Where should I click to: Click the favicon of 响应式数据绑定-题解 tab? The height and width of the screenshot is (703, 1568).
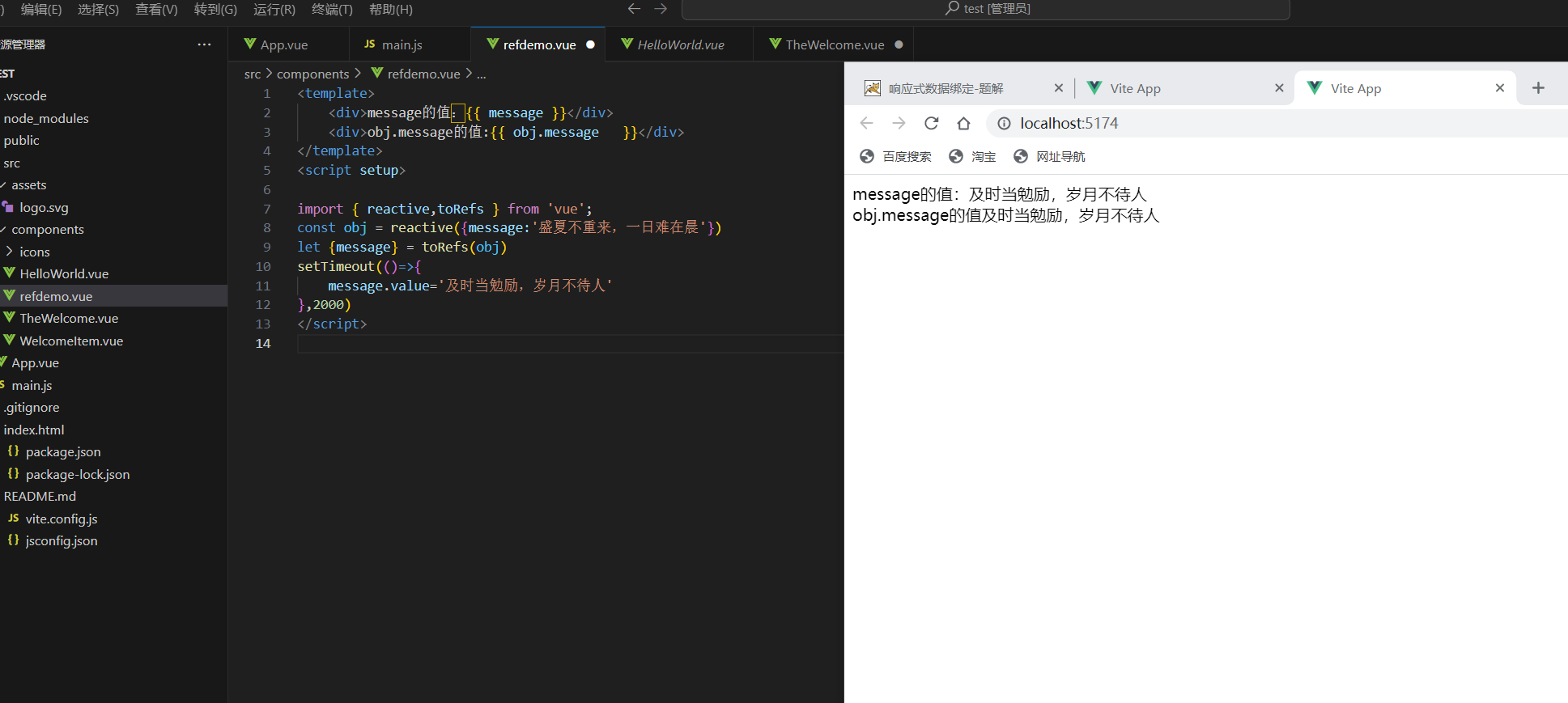[x=872, y=87]
